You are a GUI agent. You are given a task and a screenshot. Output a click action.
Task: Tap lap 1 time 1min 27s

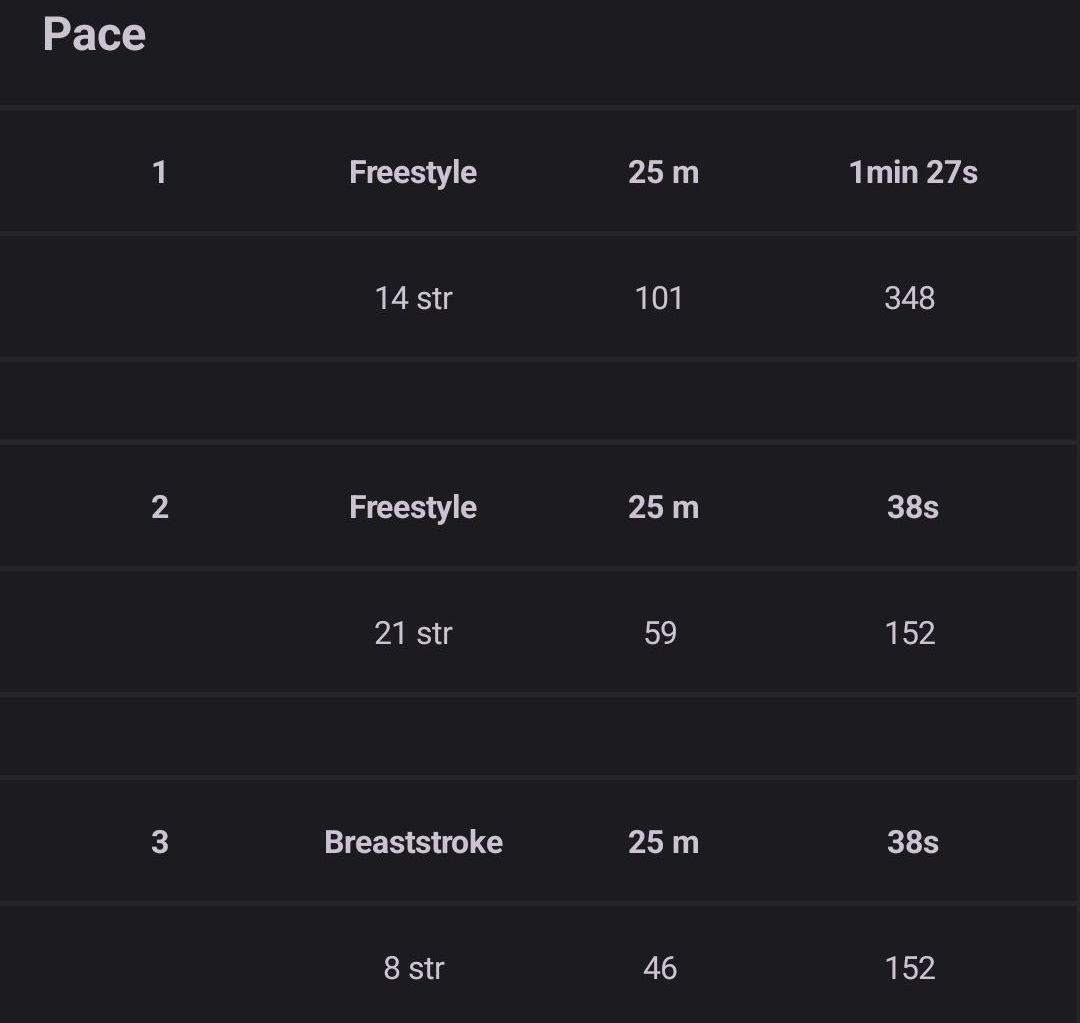click(x=913, y=172)
